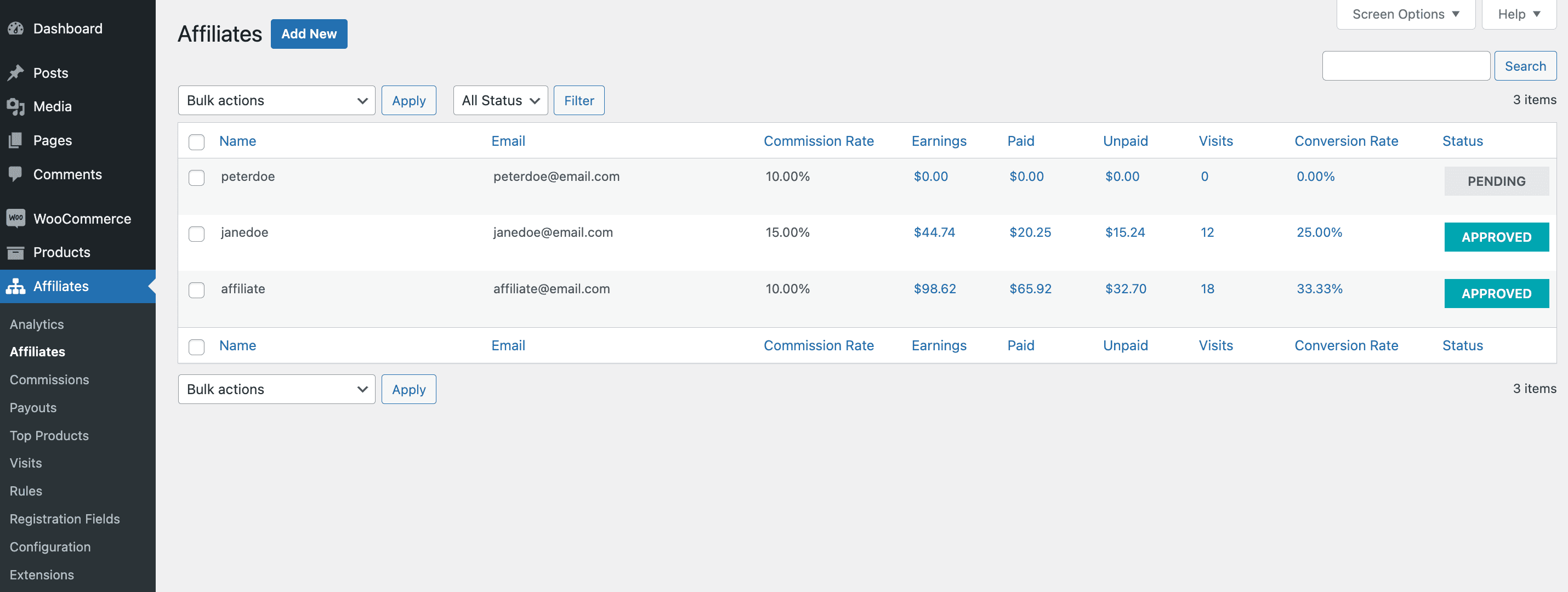Select the janedoe row checkbox

click(197, 234)
